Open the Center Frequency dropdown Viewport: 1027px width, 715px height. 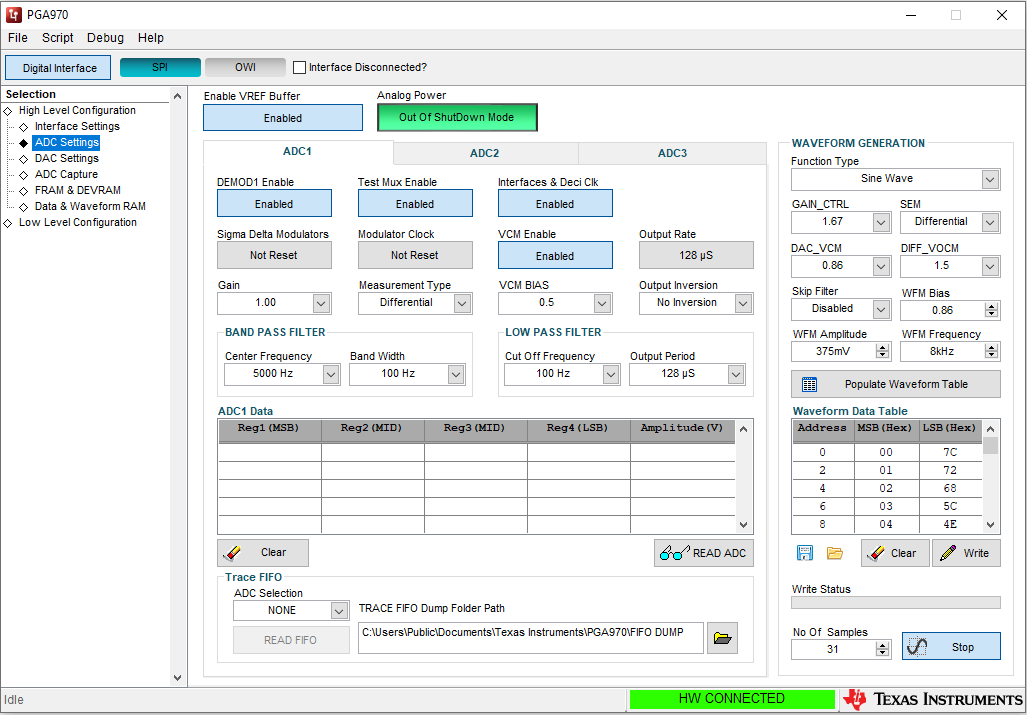tap(331, 374)
